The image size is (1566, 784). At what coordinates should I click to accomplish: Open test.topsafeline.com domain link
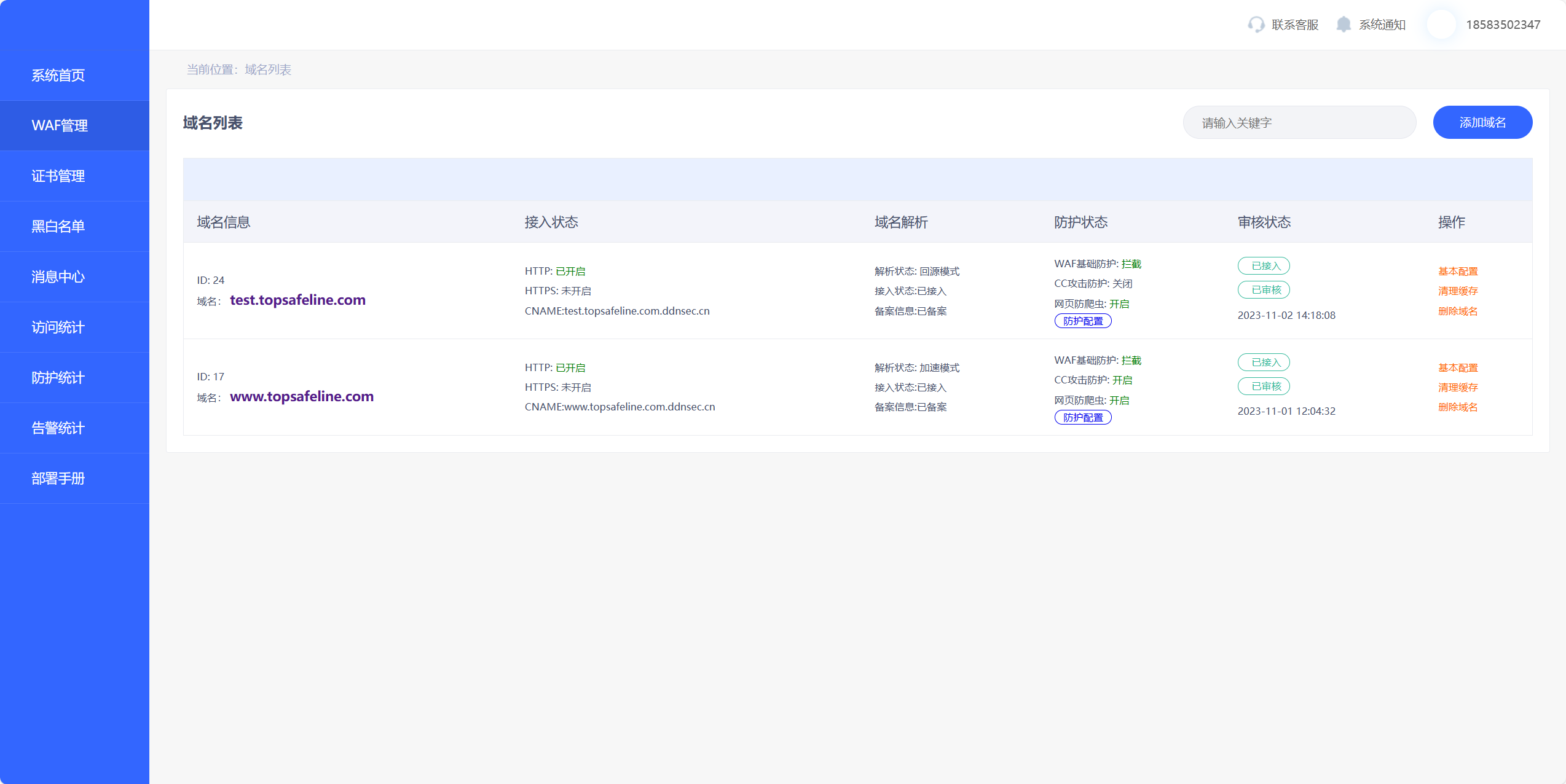click(297, 300)
